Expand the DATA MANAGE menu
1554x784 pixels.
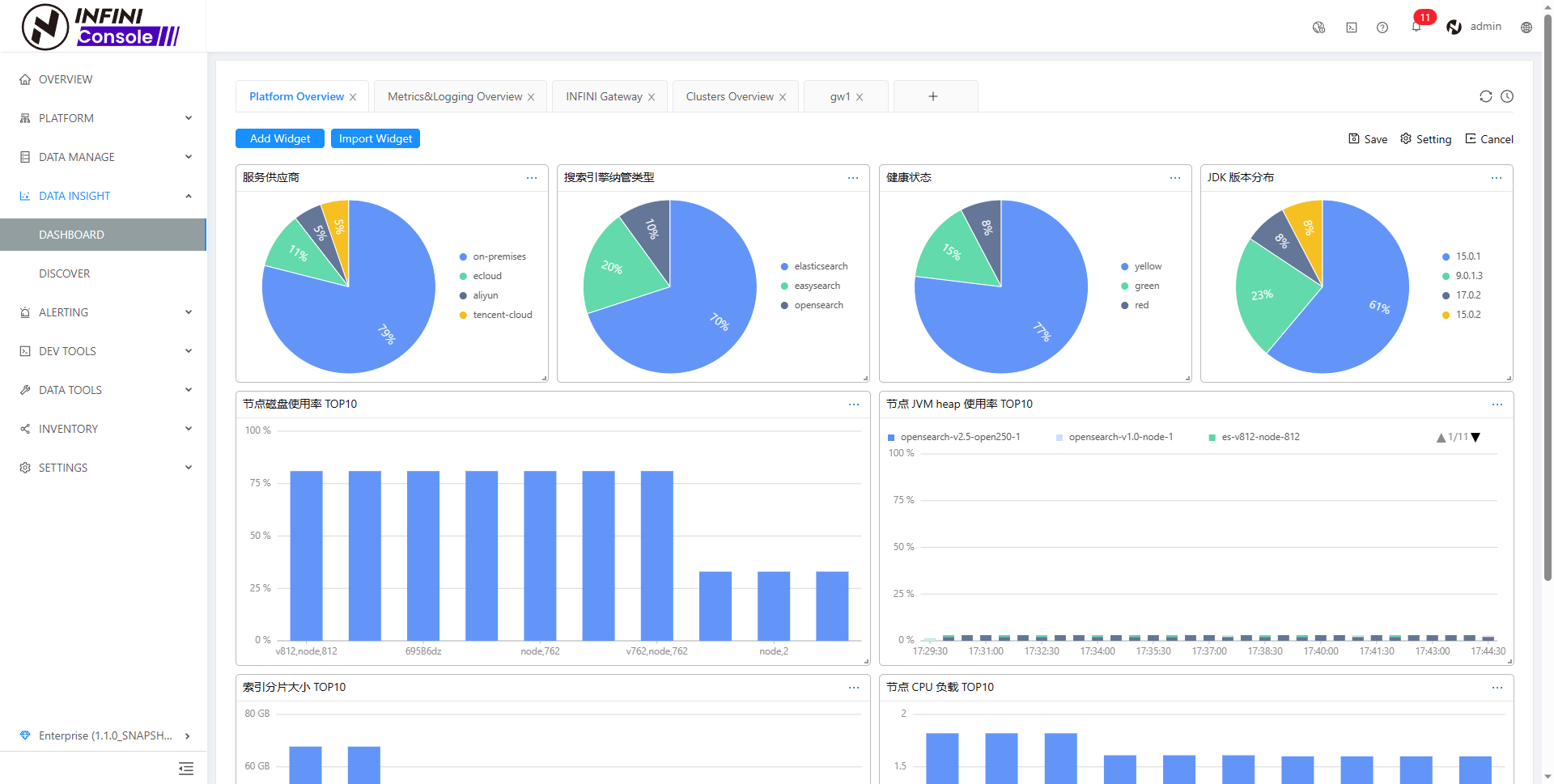tap(104, 157)
